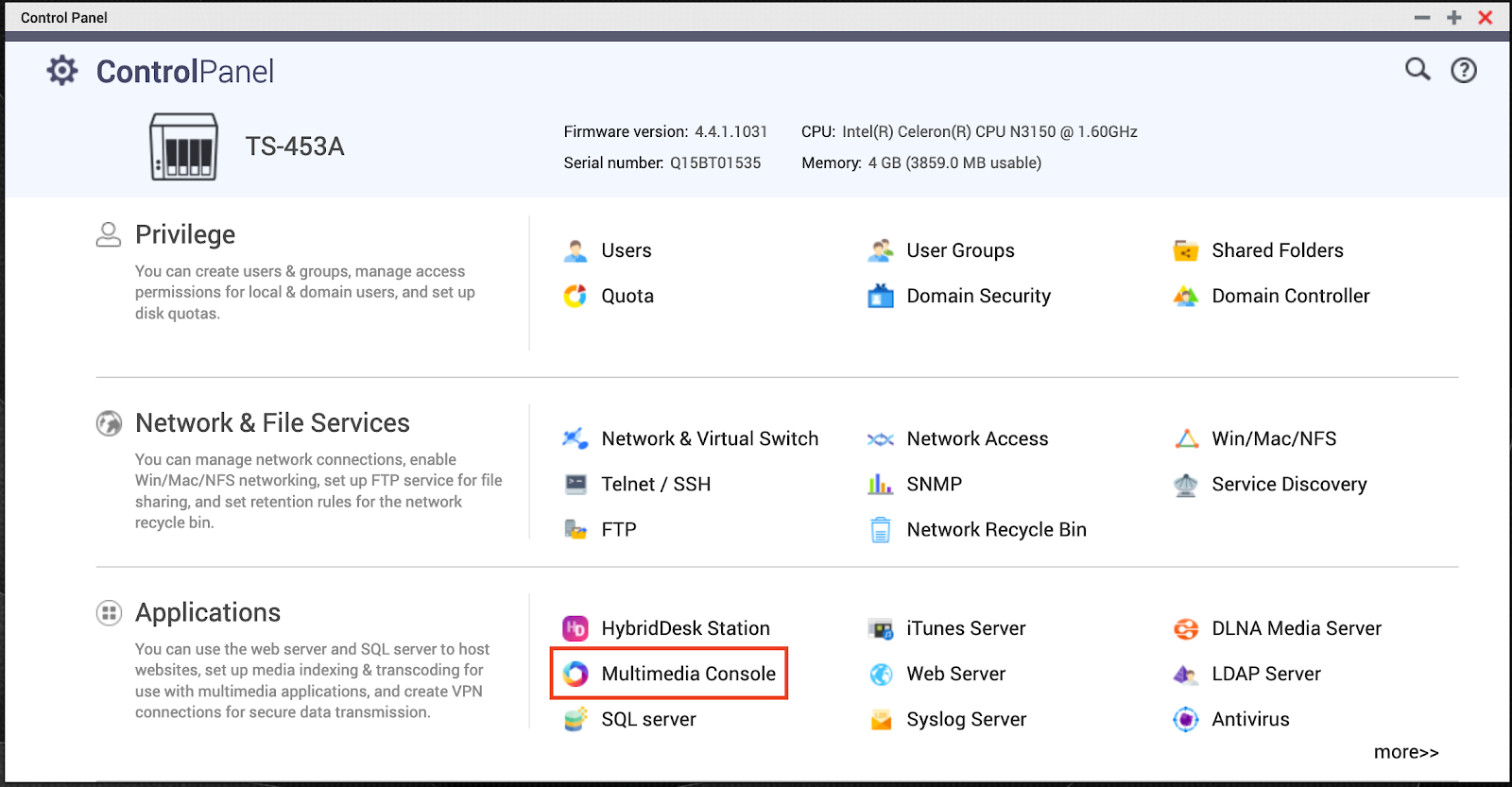Expand more applications with more>> link
This screenshot has width=1512, height=787.
pyautogui.click(x=1405, y=752)
